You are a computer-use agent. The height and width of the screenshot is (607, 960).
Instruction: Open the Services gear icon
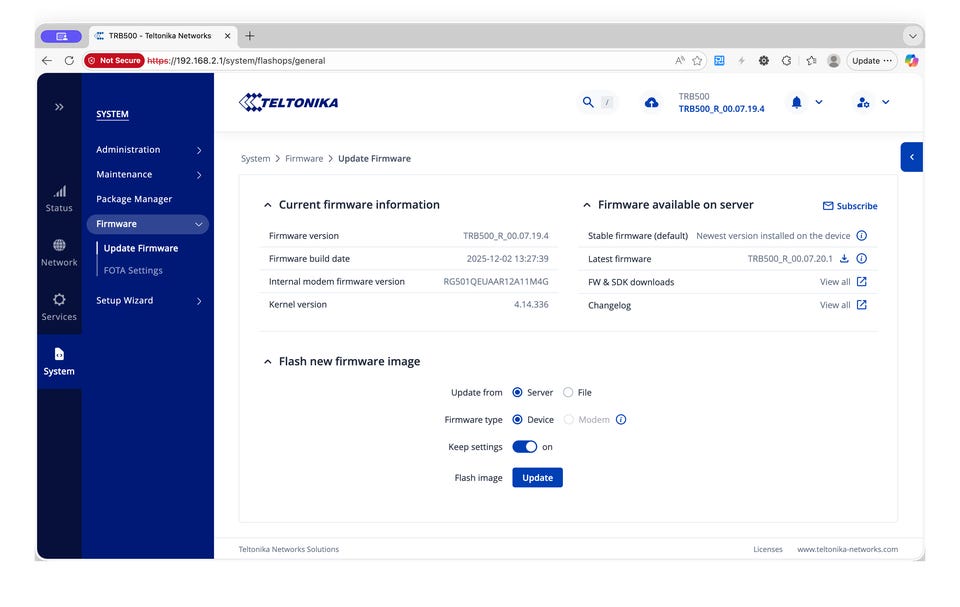[x=59, y=300]
